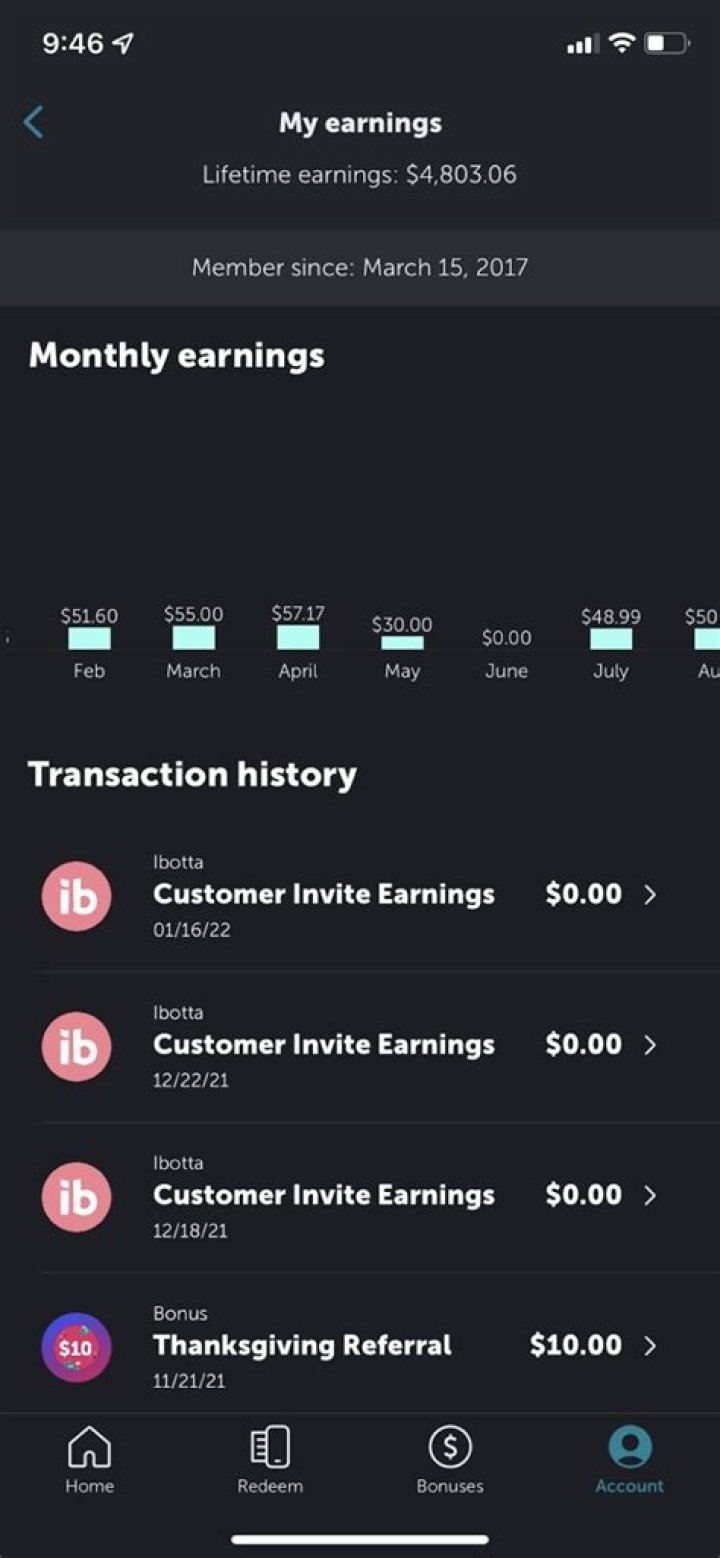Open the Home tab
720x1558 pixels.
pyautogui.click(x=89, y=1460)
